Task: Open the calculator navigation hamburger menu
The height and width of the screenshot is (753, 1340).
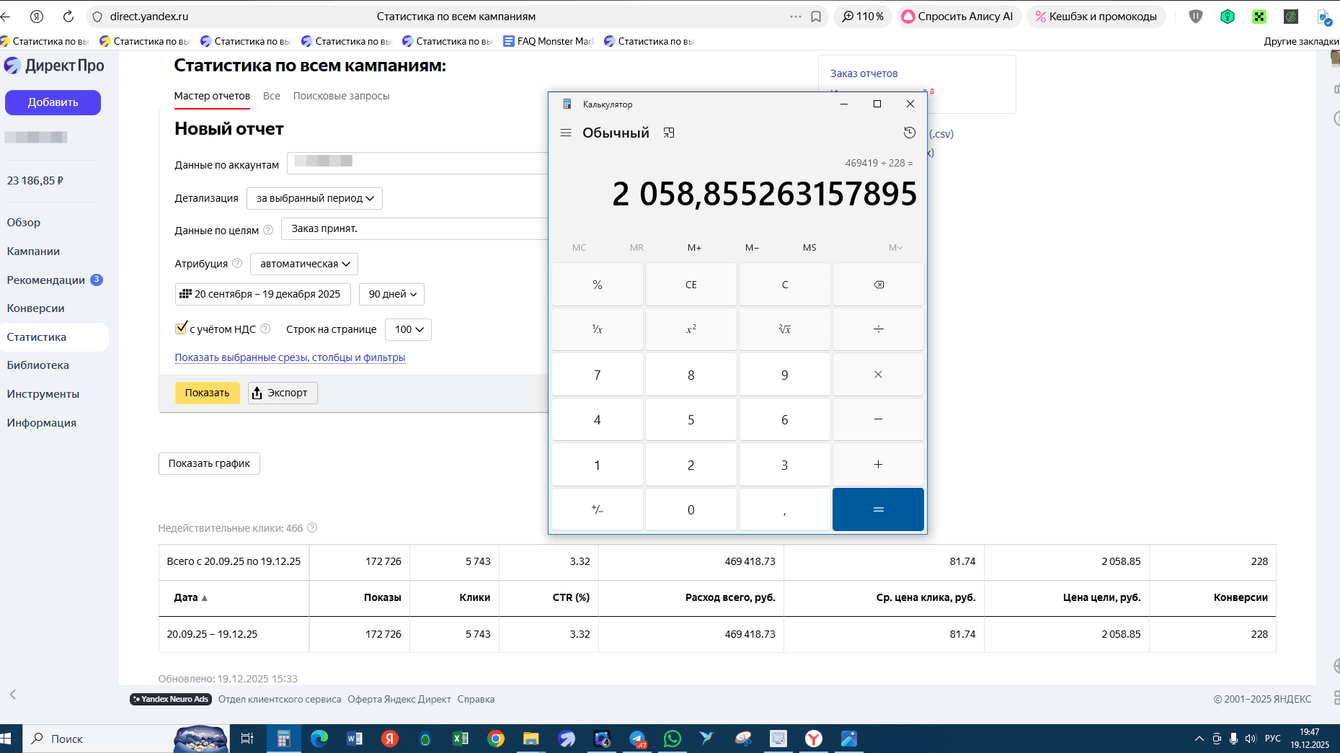Action: point(566,133)
